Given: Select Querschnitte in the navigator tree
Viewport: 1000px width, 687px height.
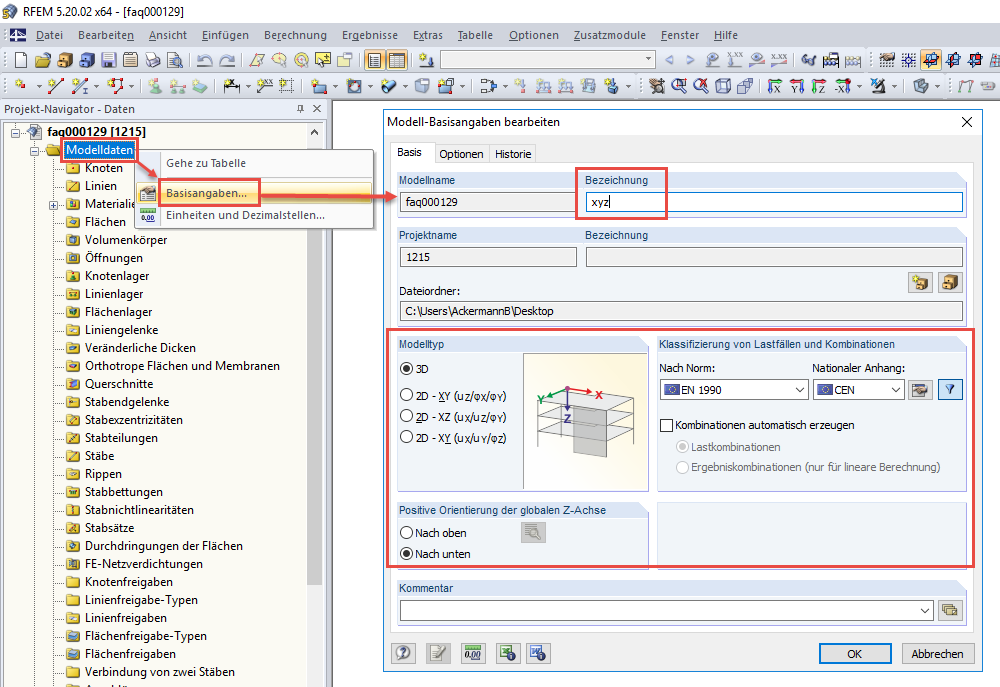Looking at the screenshot, I should [119, 383].
